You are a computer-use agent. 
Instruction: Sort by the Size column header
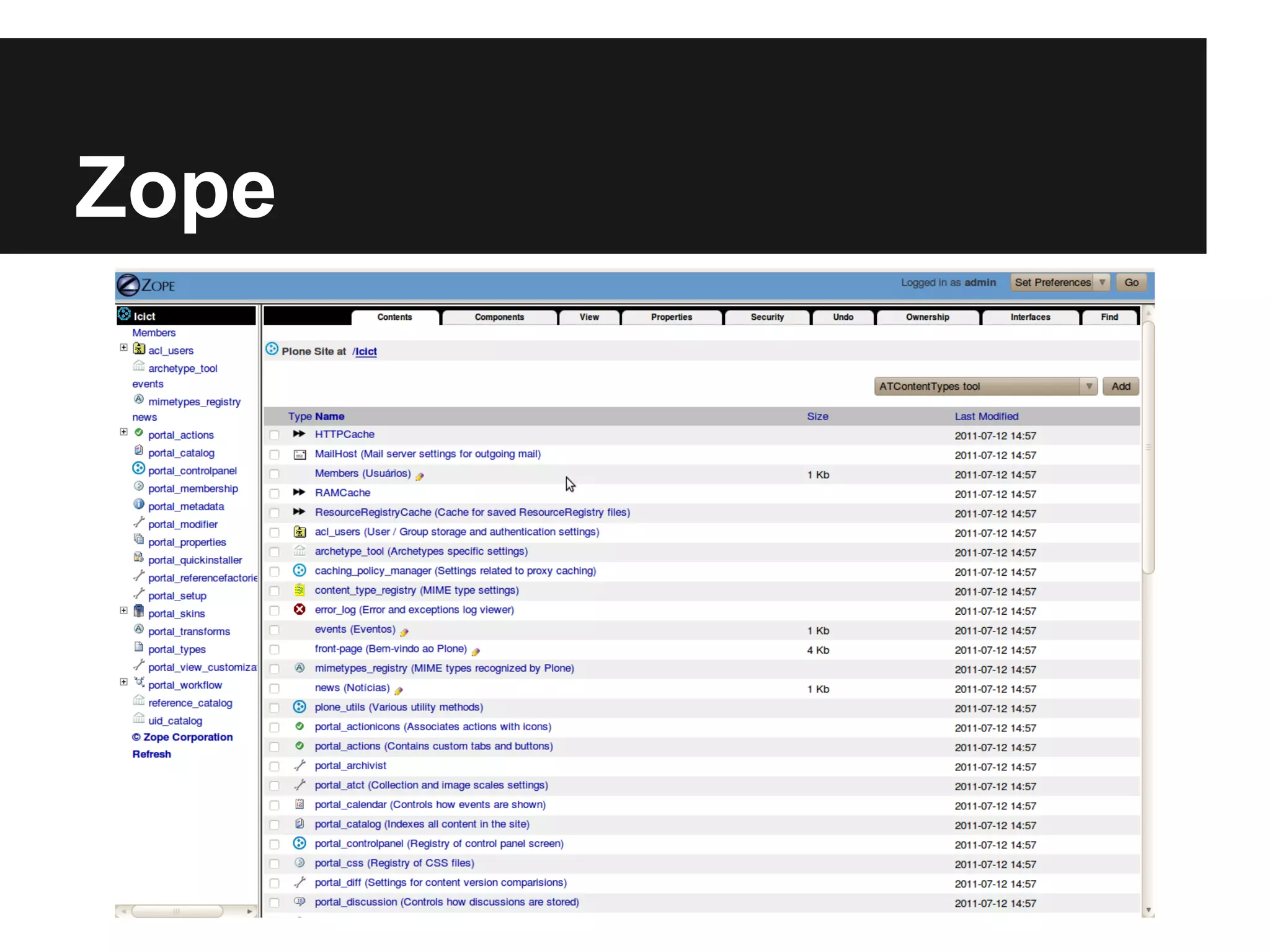tap(817, 416)
